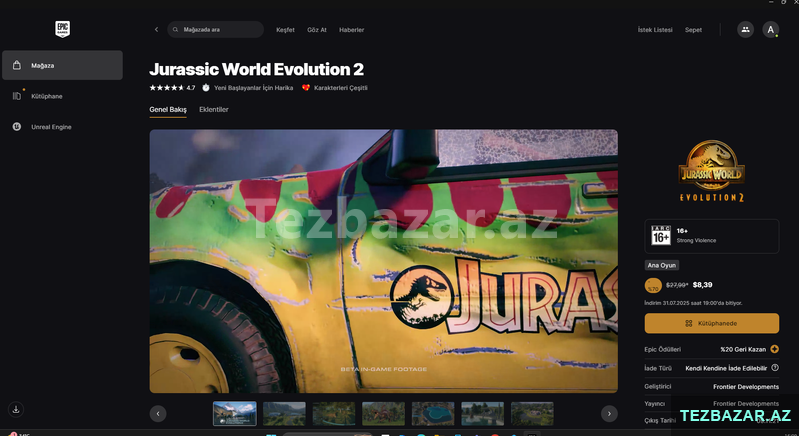Click the Epic Games logo
This screenshot has width=799, height=436.
[62, 29]
